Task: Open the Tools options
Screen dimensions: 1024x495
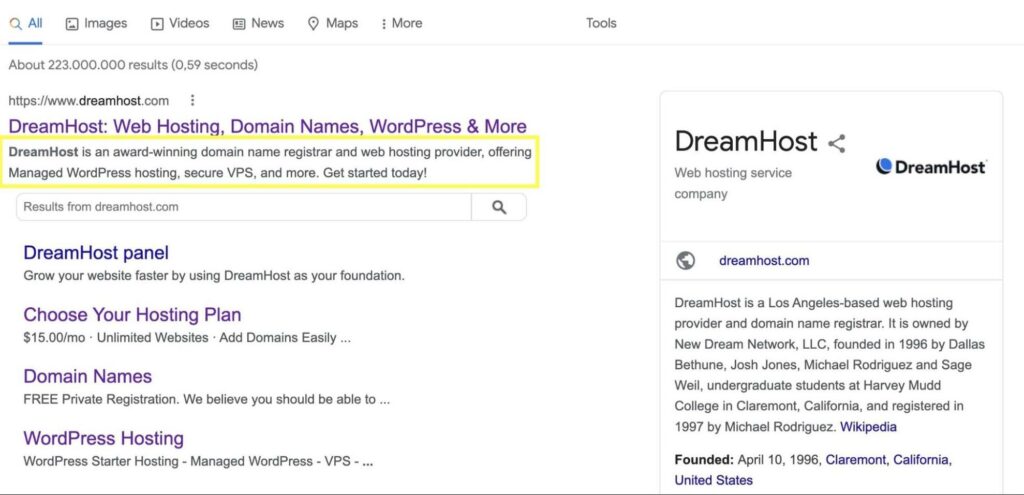Action: coord(601,24)
